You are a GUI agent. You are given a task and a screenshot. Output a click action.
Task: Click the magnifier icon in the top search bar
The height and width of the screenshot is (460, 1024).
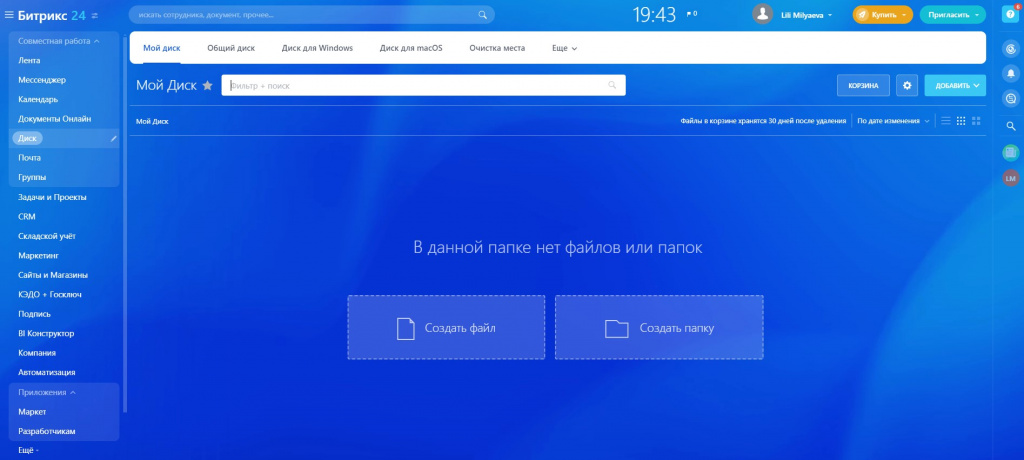[483, 14]
